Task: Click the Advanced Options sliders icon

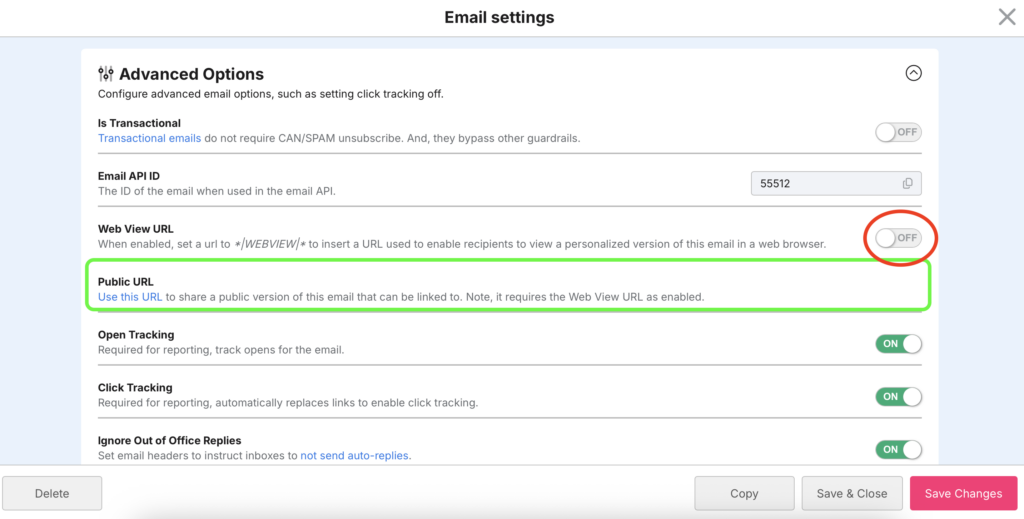Action: pos(106,74)
